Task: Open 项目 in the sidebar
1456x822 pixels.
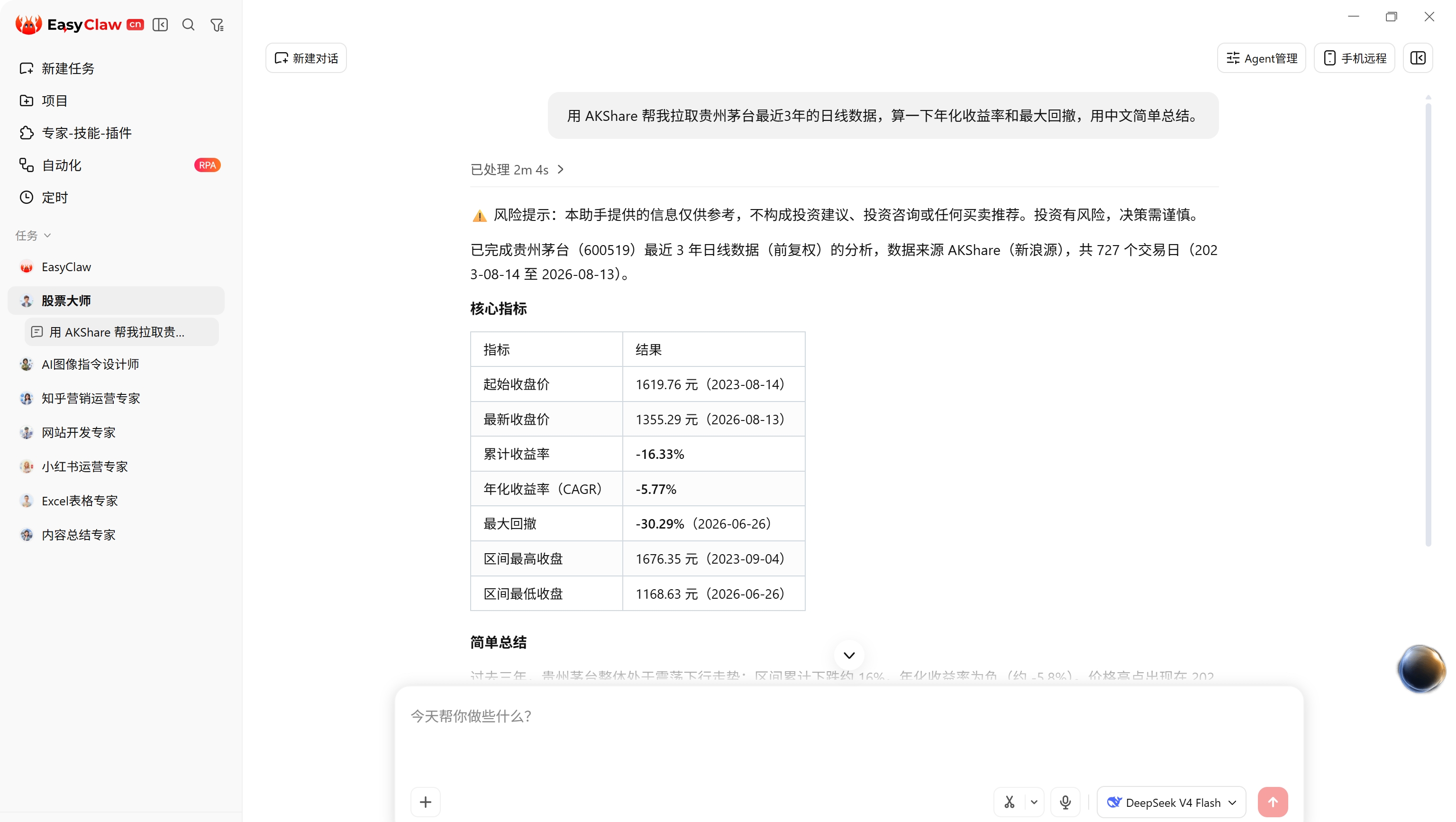Action: click(116, 100)
